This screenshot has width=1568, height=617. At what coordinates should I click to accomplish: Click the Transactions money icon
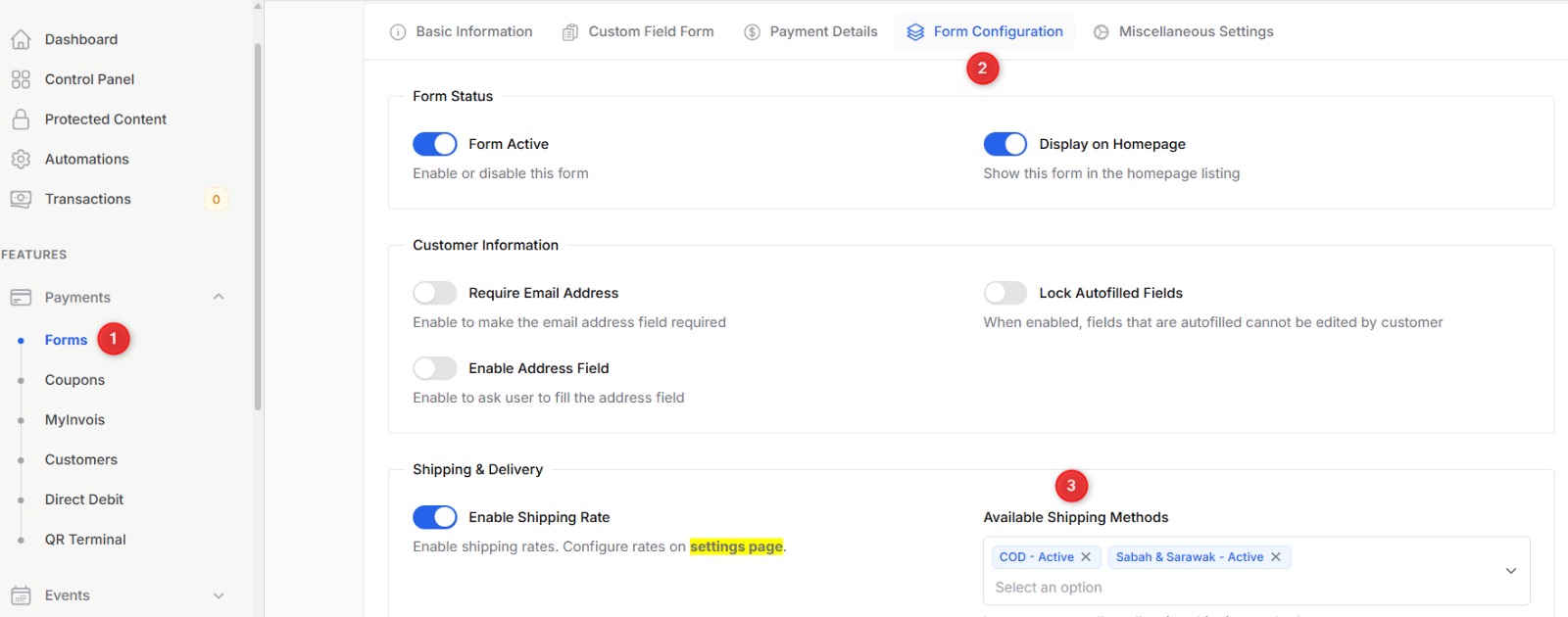click(x=21, y=199)
